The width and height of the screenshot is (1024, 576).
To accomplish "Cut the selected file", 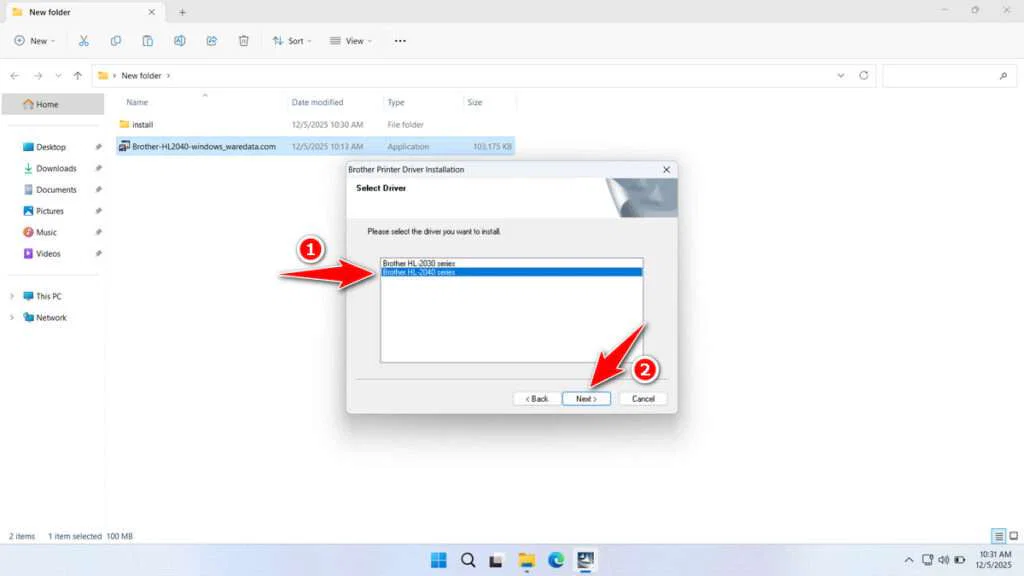I will 84,40.
